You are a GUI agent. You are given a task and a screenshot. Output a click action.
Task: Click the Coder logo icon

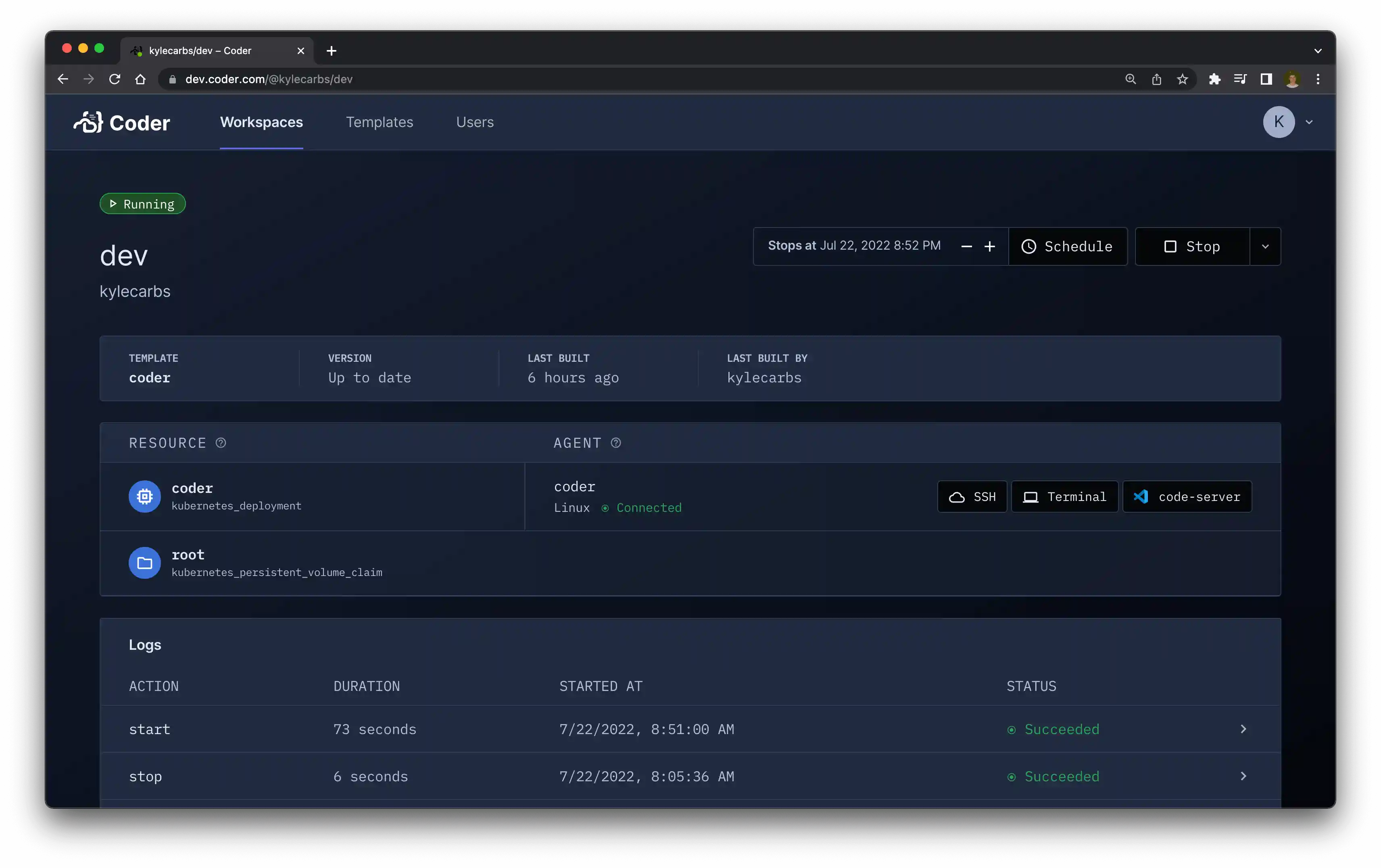(x=88, y=122)
